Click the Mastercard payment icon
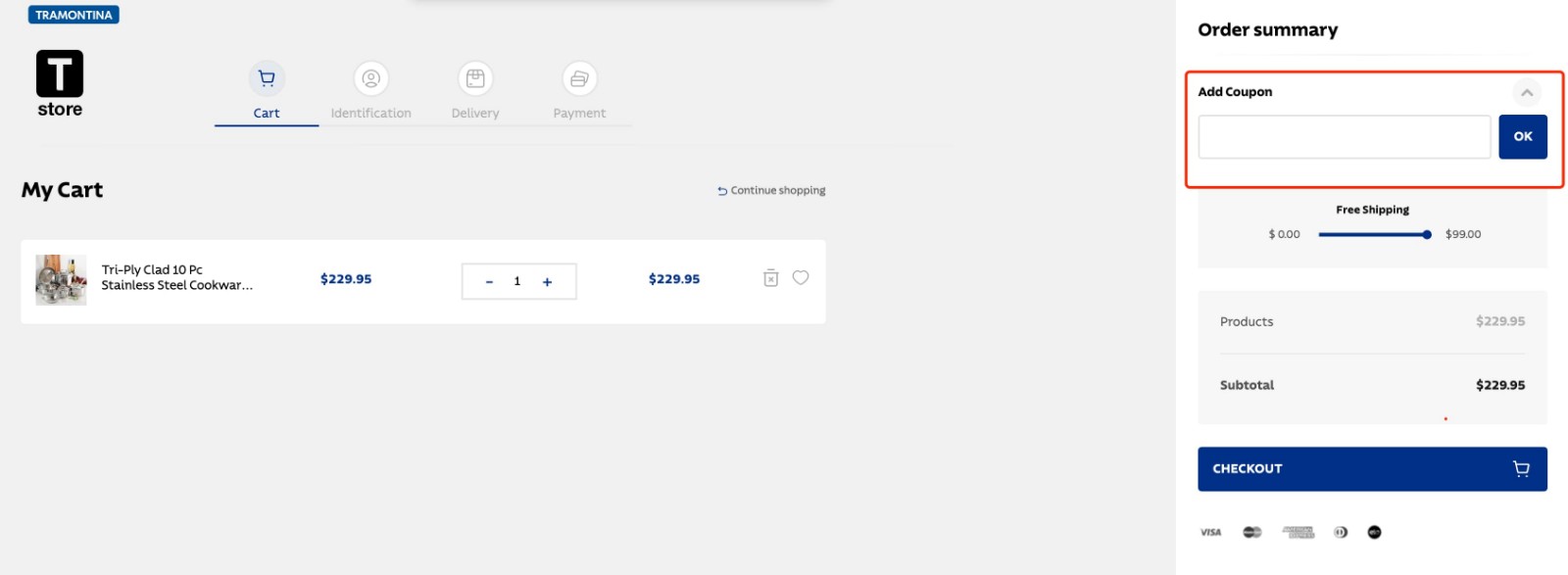Viewport: 1568px width, 575px height. tap(1252, 532)
